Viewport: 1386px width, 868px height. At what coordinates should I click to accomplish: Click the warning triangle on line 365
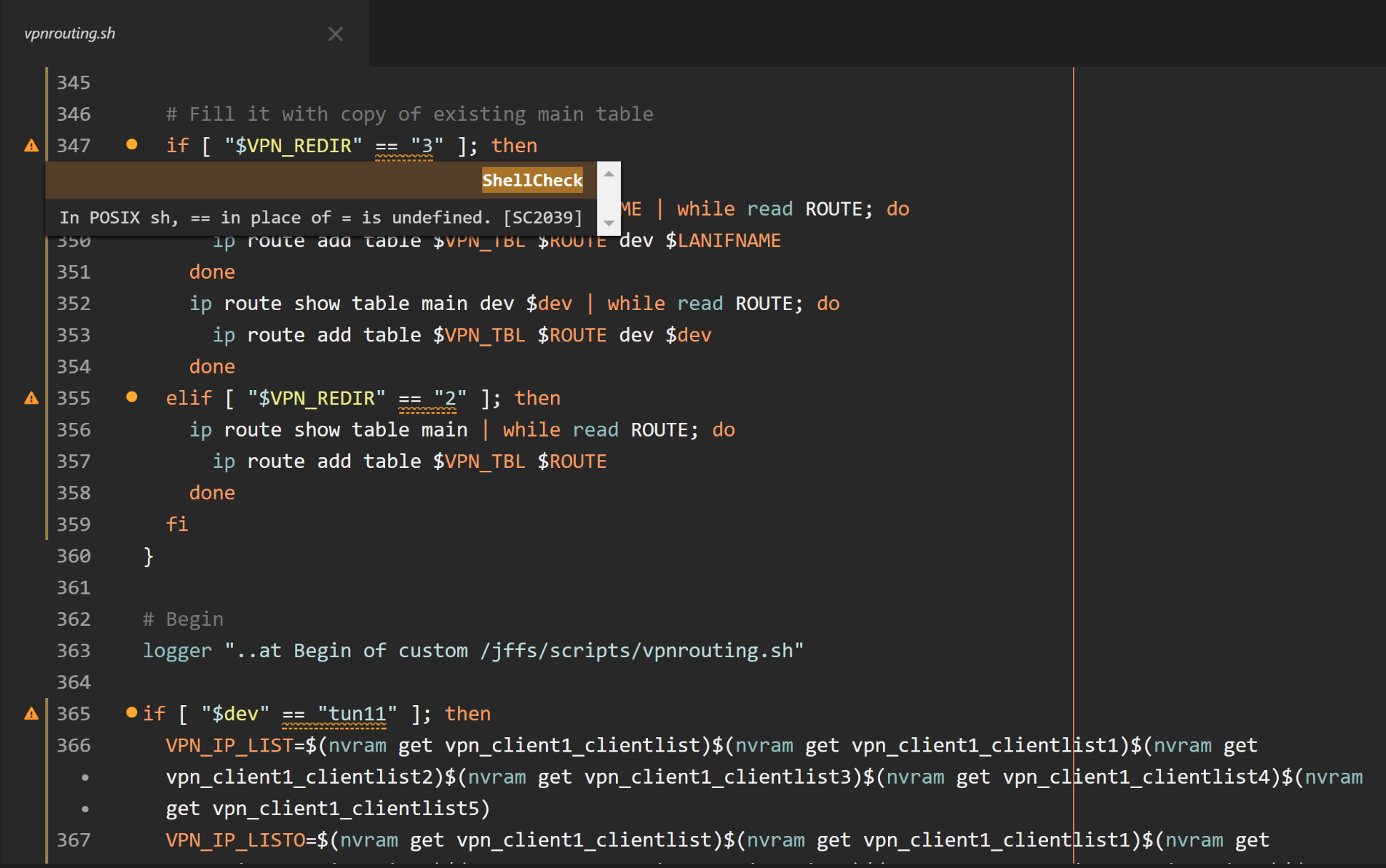(31, 714)
